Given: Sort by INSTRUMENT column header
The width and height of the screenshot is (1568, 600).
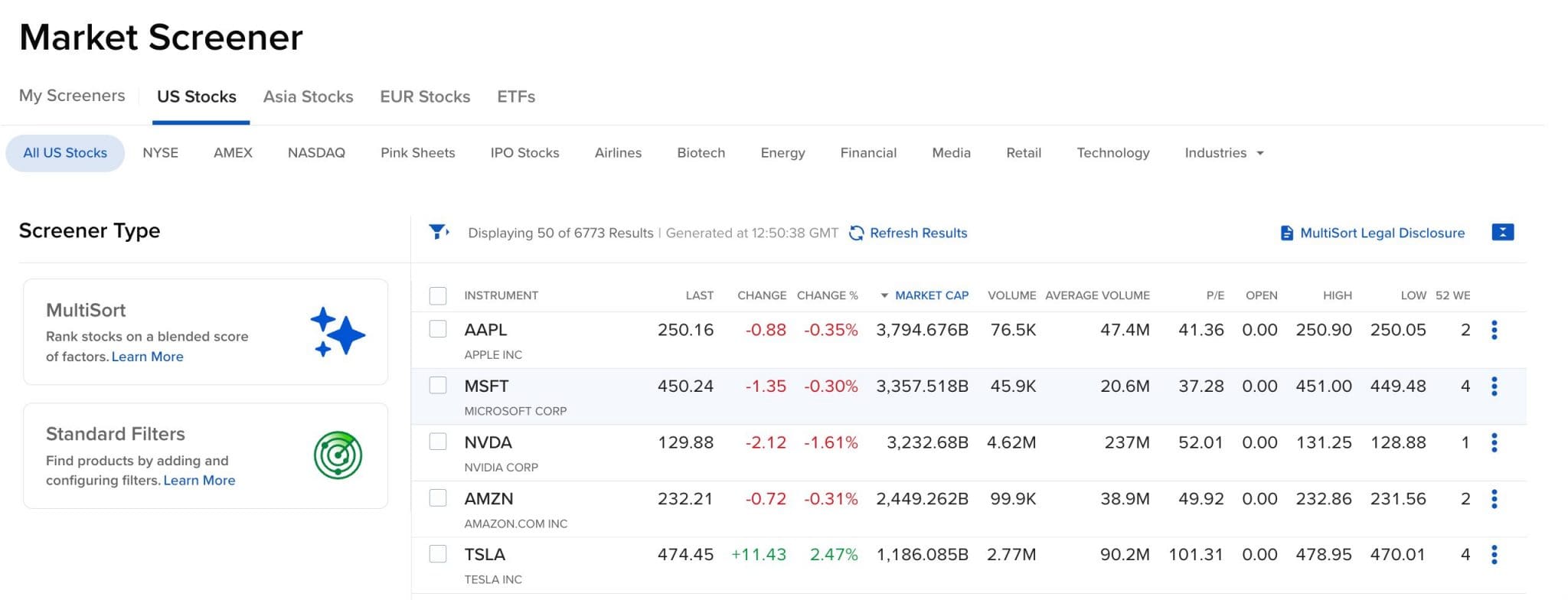Looking at the screenshot, I should [501, 295].
